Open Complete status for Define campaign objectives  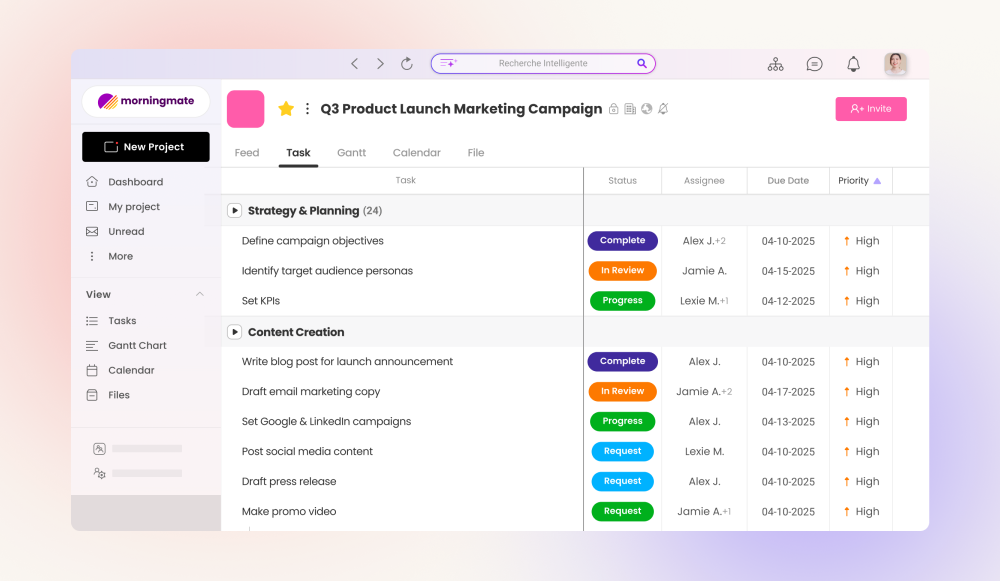pos(622,241)
